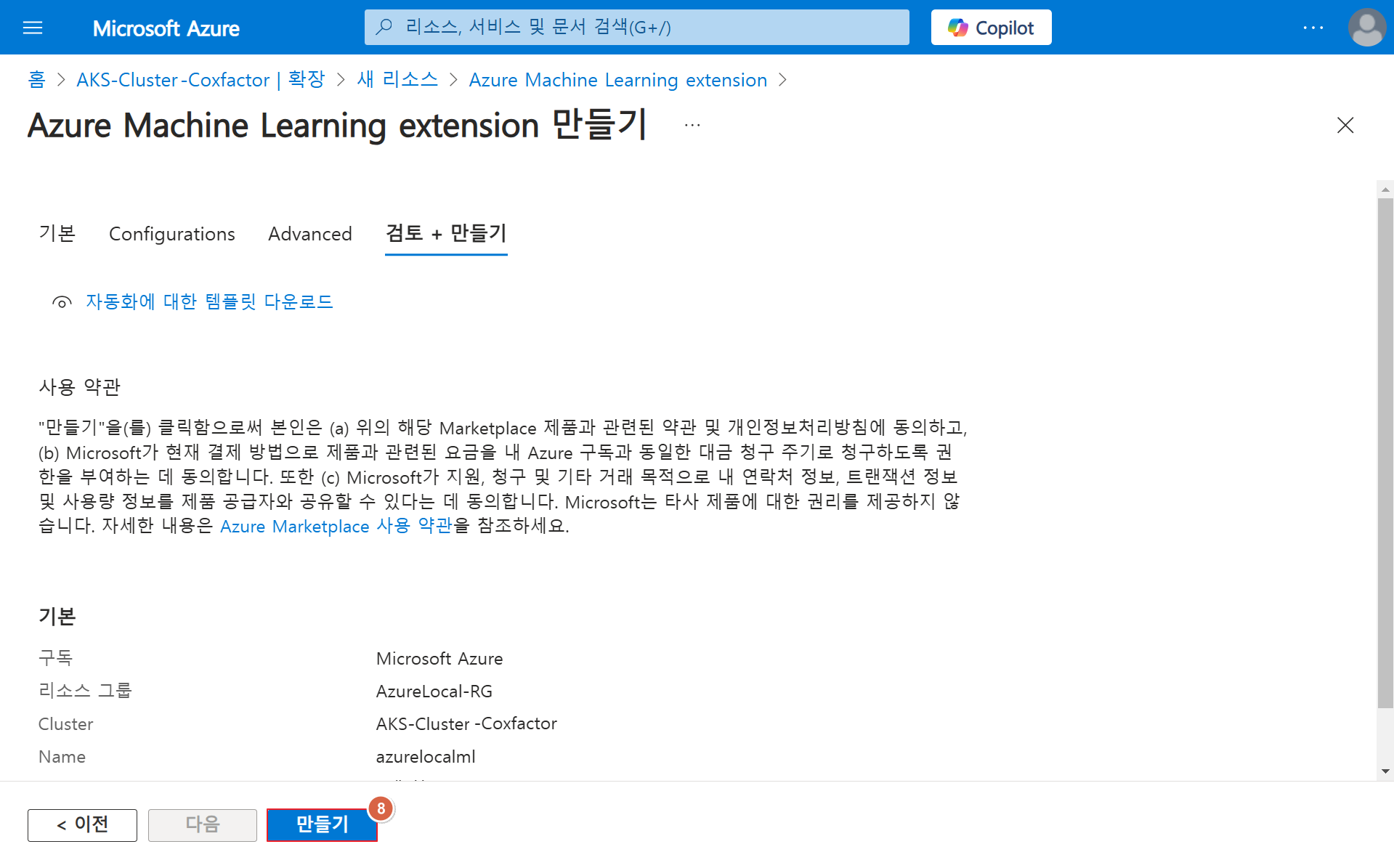The height and width of the screenshot is (868, 1394).
Task: Click the 리소스 그룹 field label
Action: [85, 691]
